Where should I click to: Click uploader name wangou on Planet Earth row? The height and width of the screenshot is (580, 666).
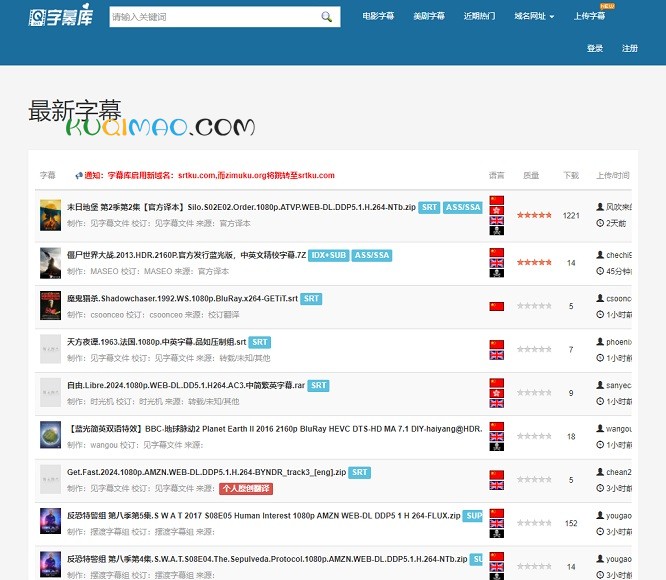click(619, 429)
